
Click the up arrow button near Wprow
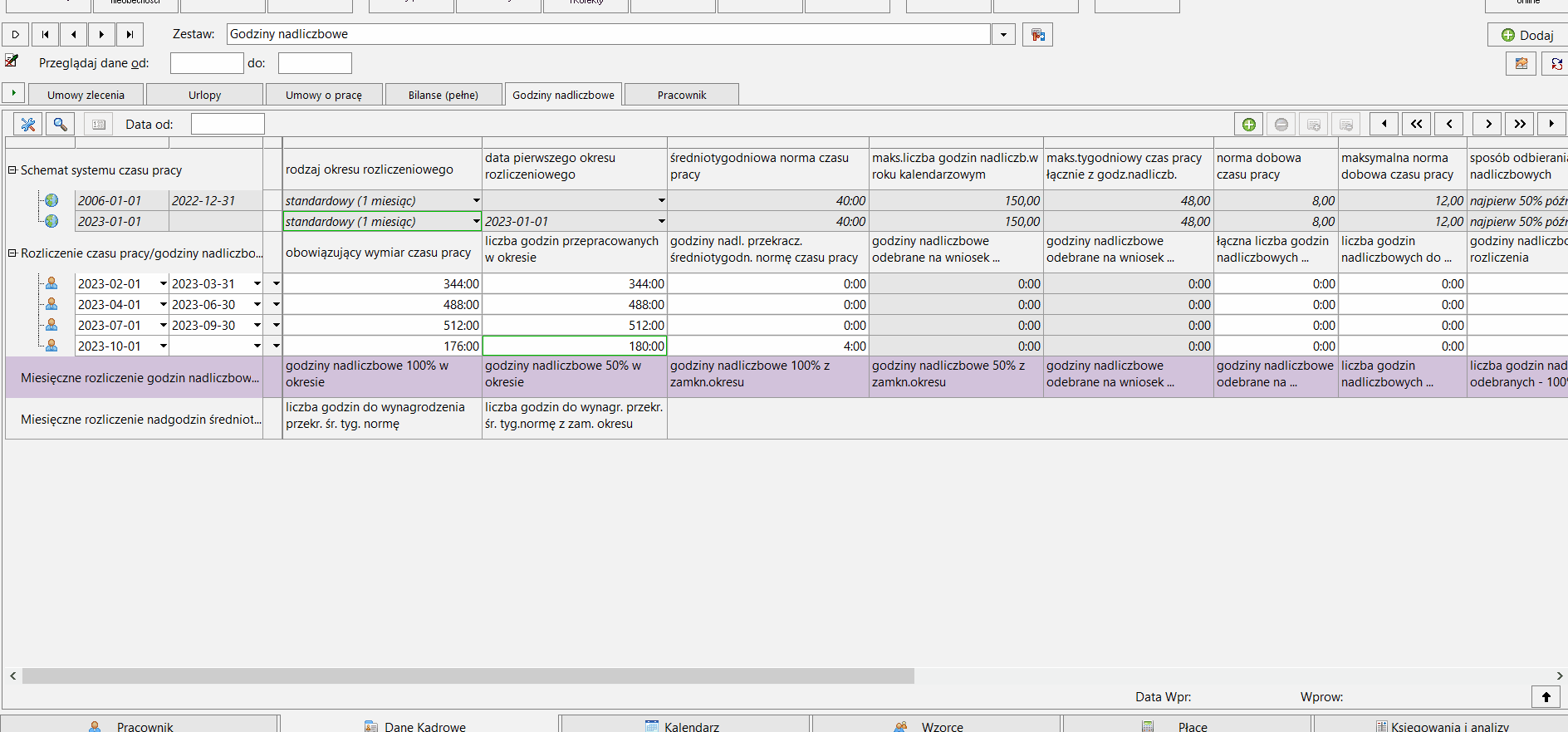click(1546, 696)
